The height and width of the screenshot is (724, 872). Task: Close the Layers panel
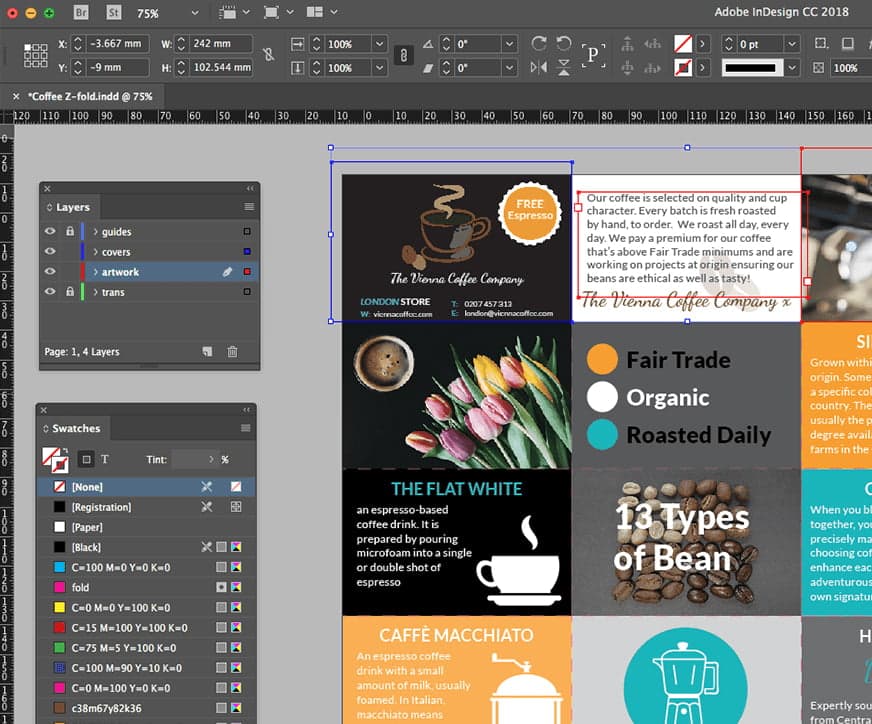pos(47,189)
